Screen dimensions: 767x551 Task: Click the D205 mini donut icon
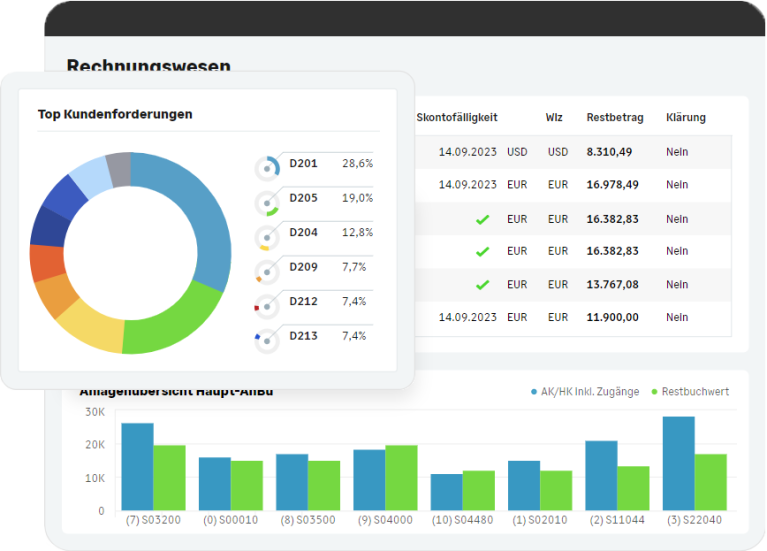click(x=267, y=203)
